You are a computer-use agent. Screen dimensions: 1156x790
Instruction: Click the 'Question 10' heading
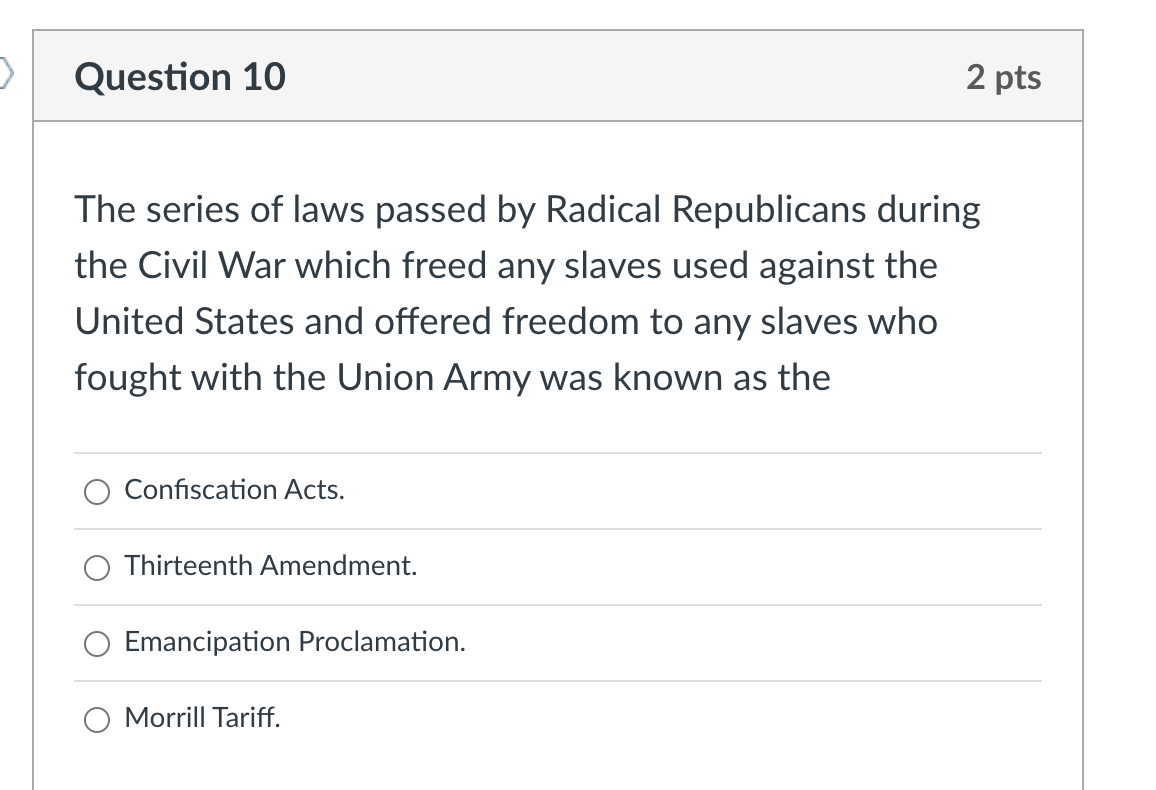(180, 77)
